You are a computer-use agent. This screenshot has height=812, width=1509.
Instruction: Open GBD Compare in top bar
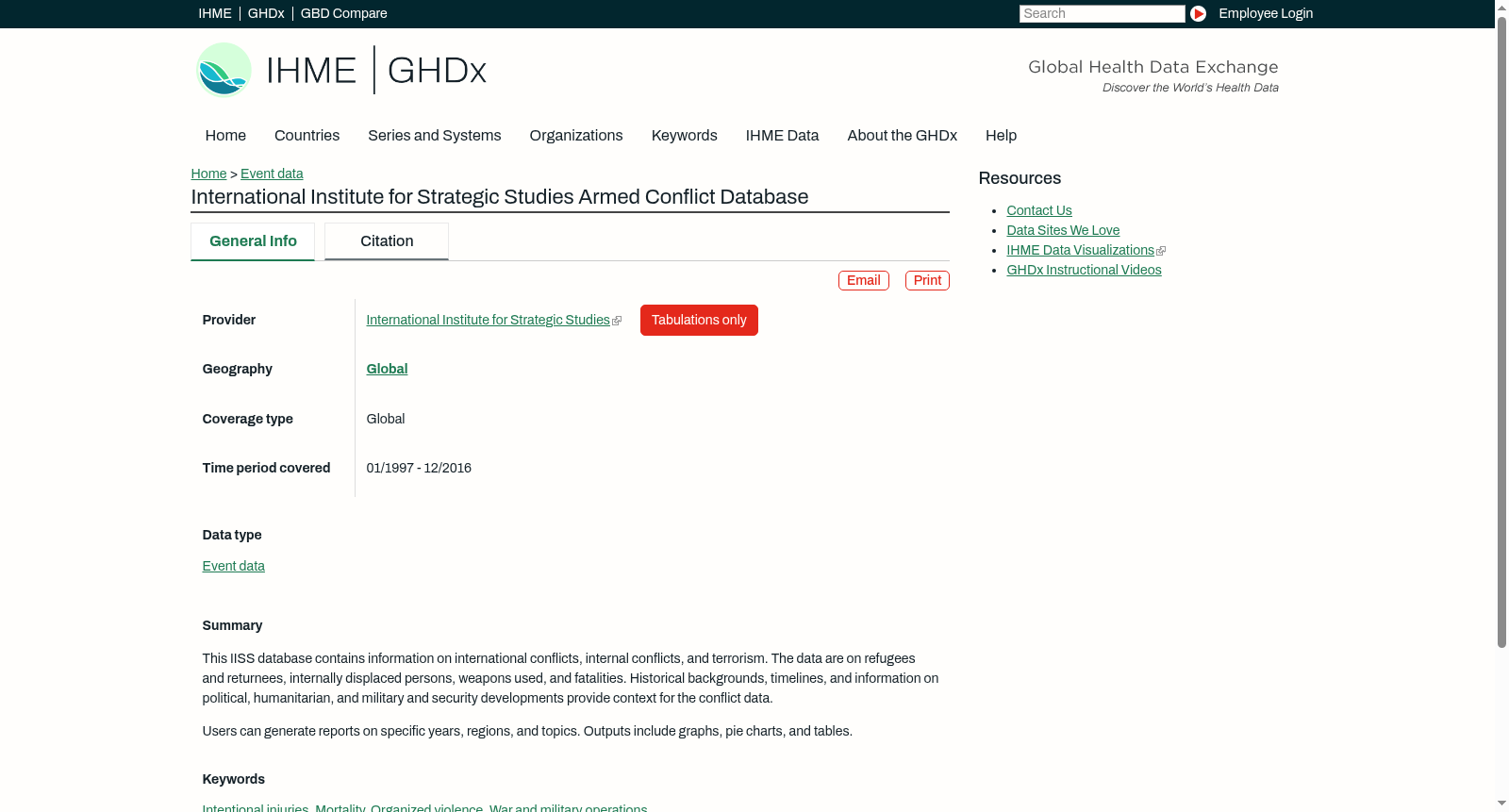(x=343, y=13)
